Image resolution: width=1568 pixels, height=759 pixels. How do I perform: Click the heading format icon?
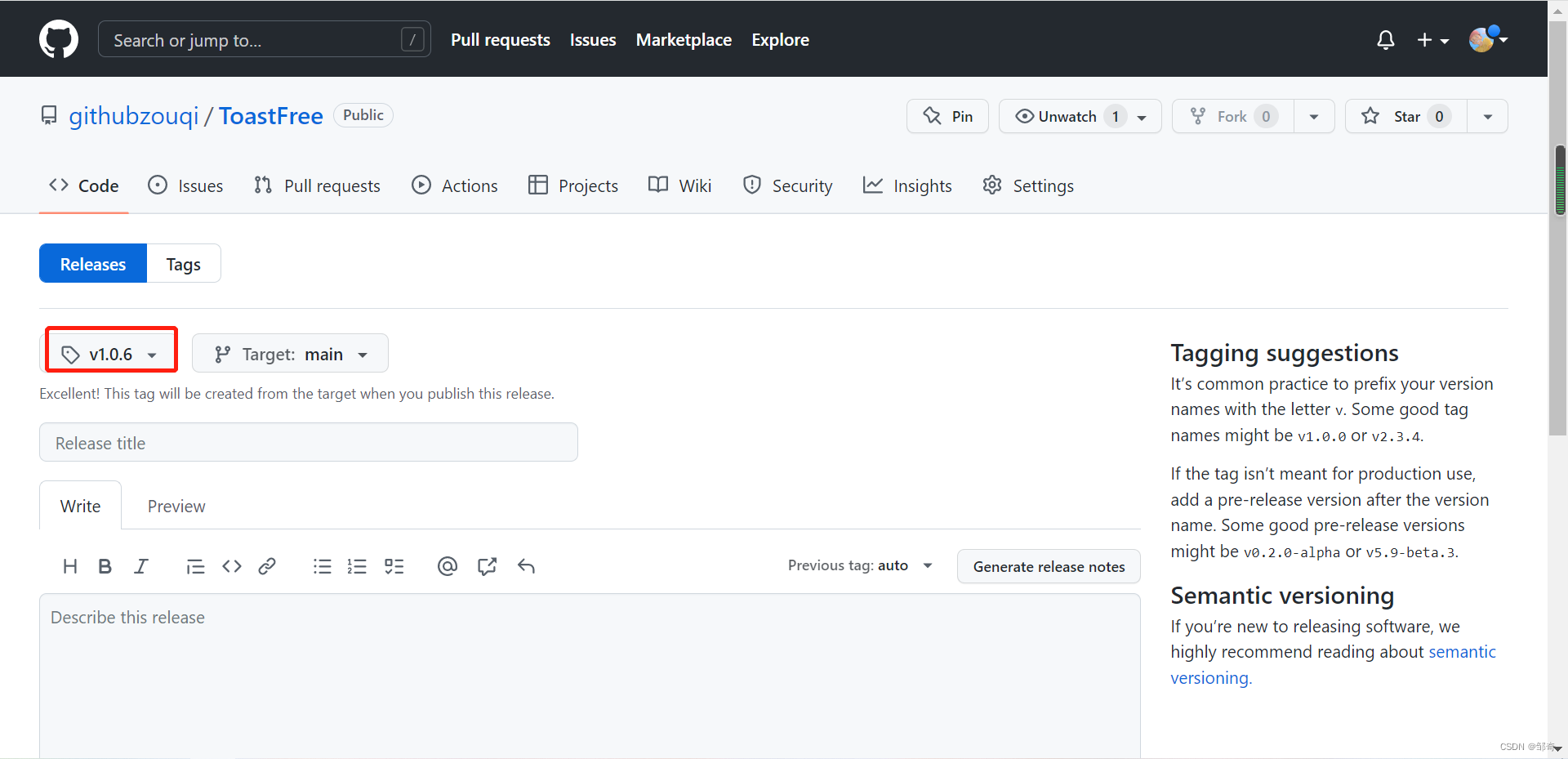(x=70, y=566)
